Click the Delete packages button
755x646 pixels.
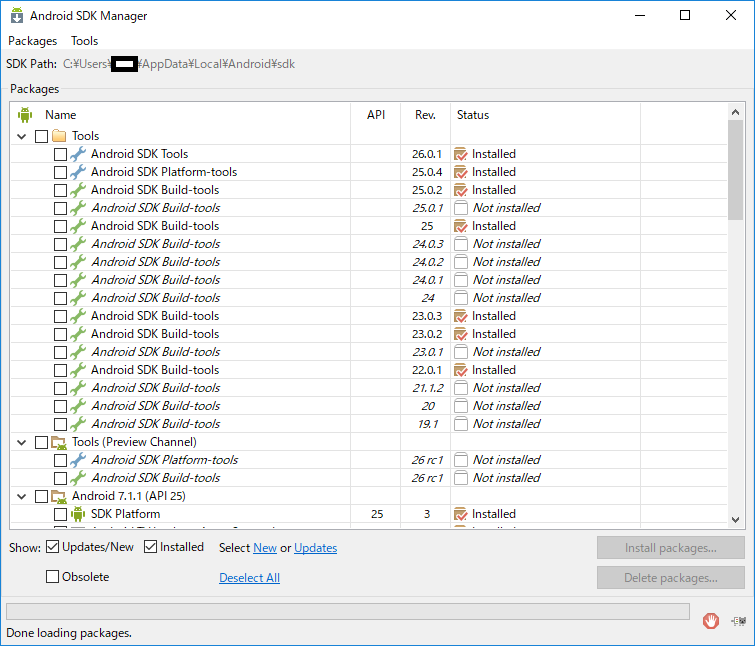(671, 578)
